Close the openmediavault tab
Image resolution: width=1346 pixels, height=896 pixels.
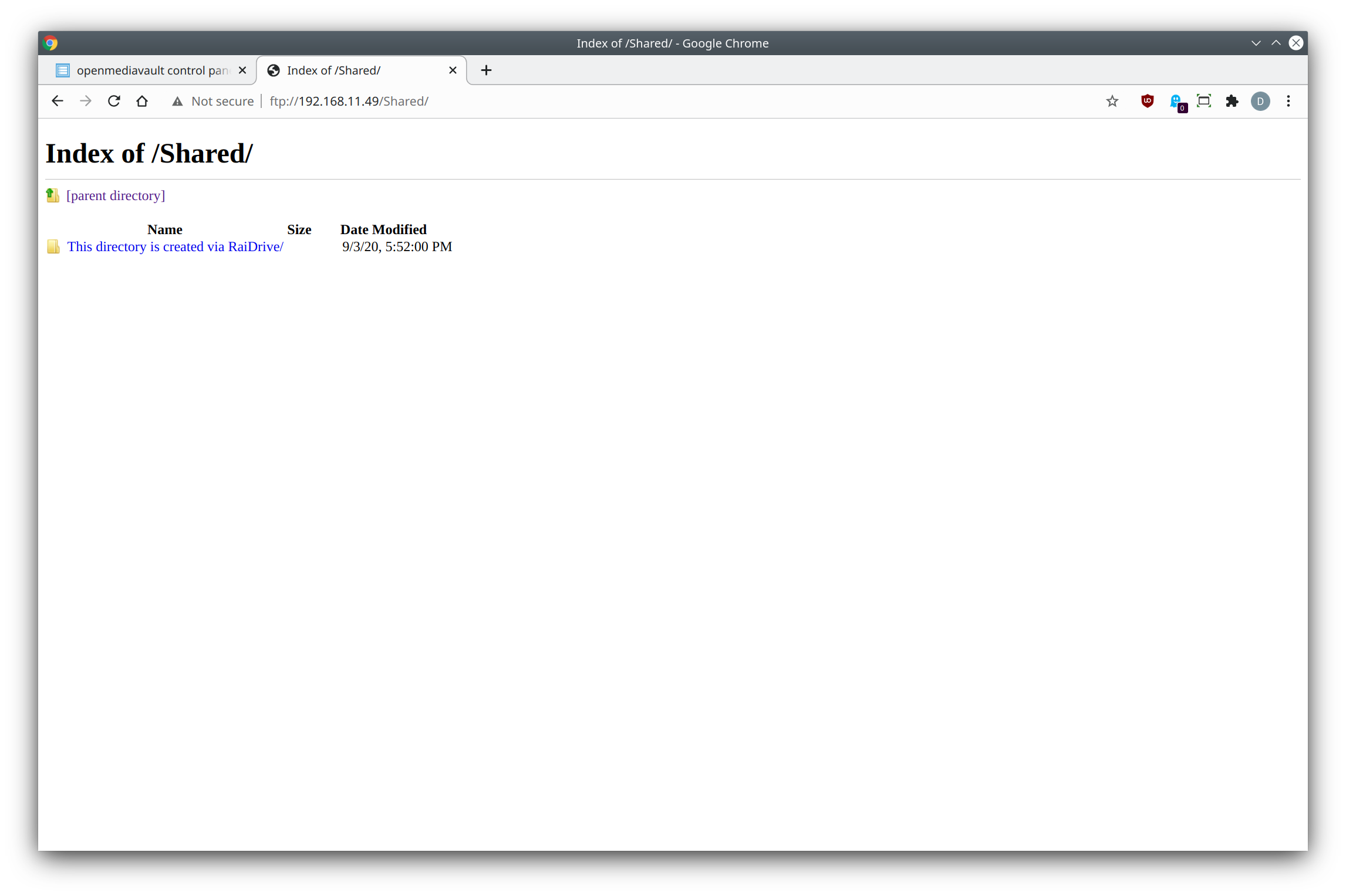[x=242, y=70]
